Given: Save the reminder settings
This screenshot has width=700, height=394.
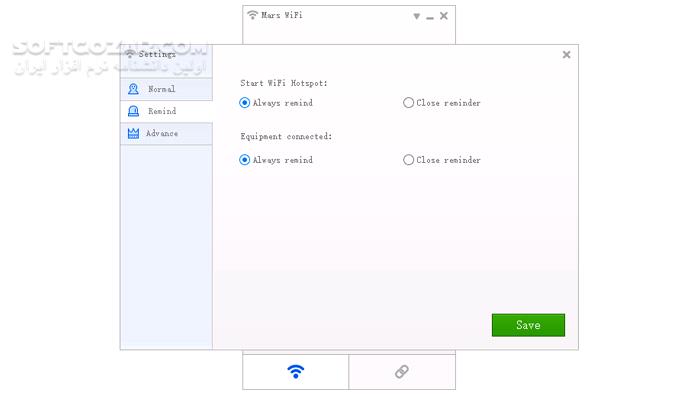Looking at the screenshot, I should (528, 325).
